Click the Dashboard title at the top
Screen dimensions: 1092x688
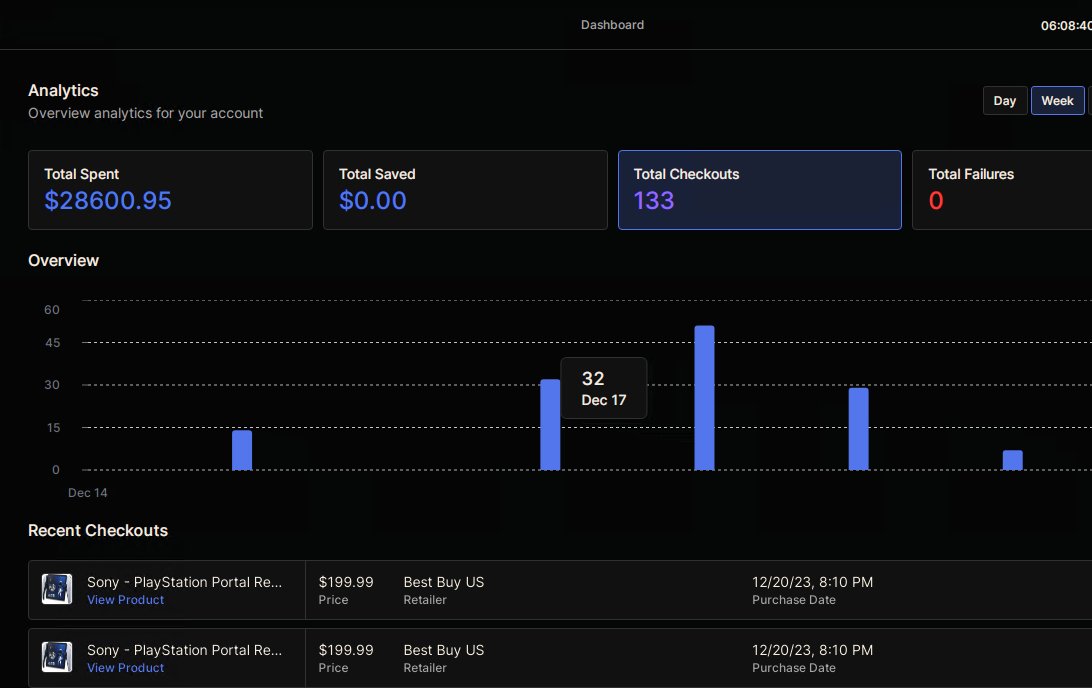pos(612,24)
